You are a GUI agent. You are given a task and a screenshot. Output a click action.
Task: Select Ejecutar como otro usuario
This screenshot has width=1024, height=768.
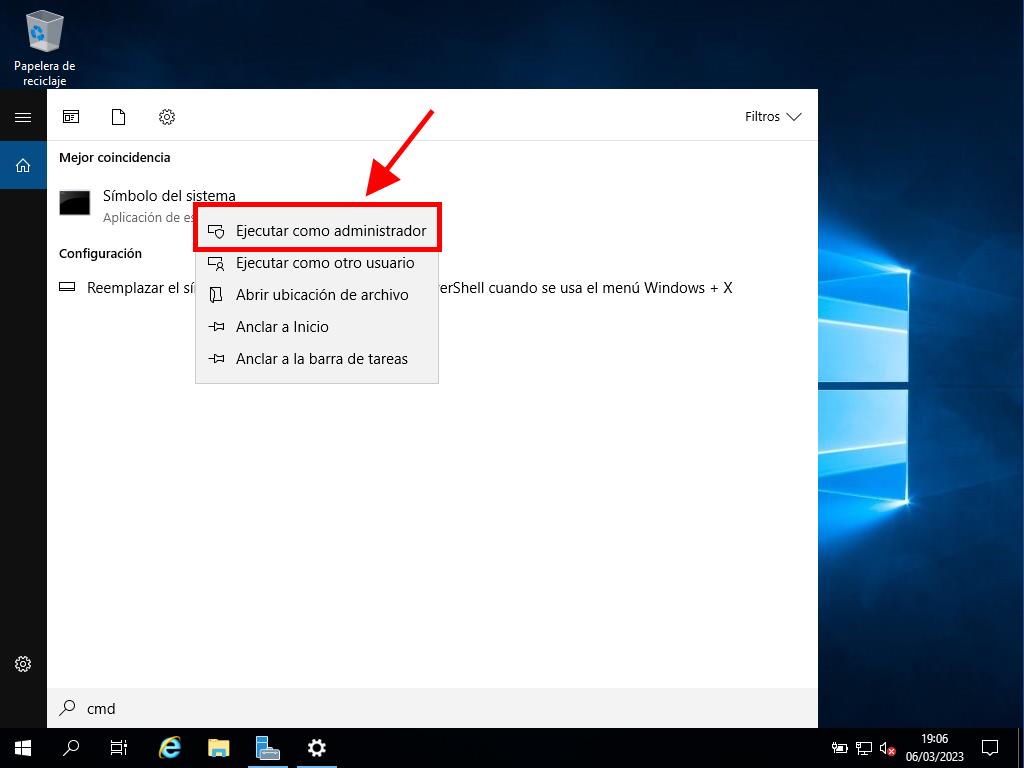tap(317, 263)
